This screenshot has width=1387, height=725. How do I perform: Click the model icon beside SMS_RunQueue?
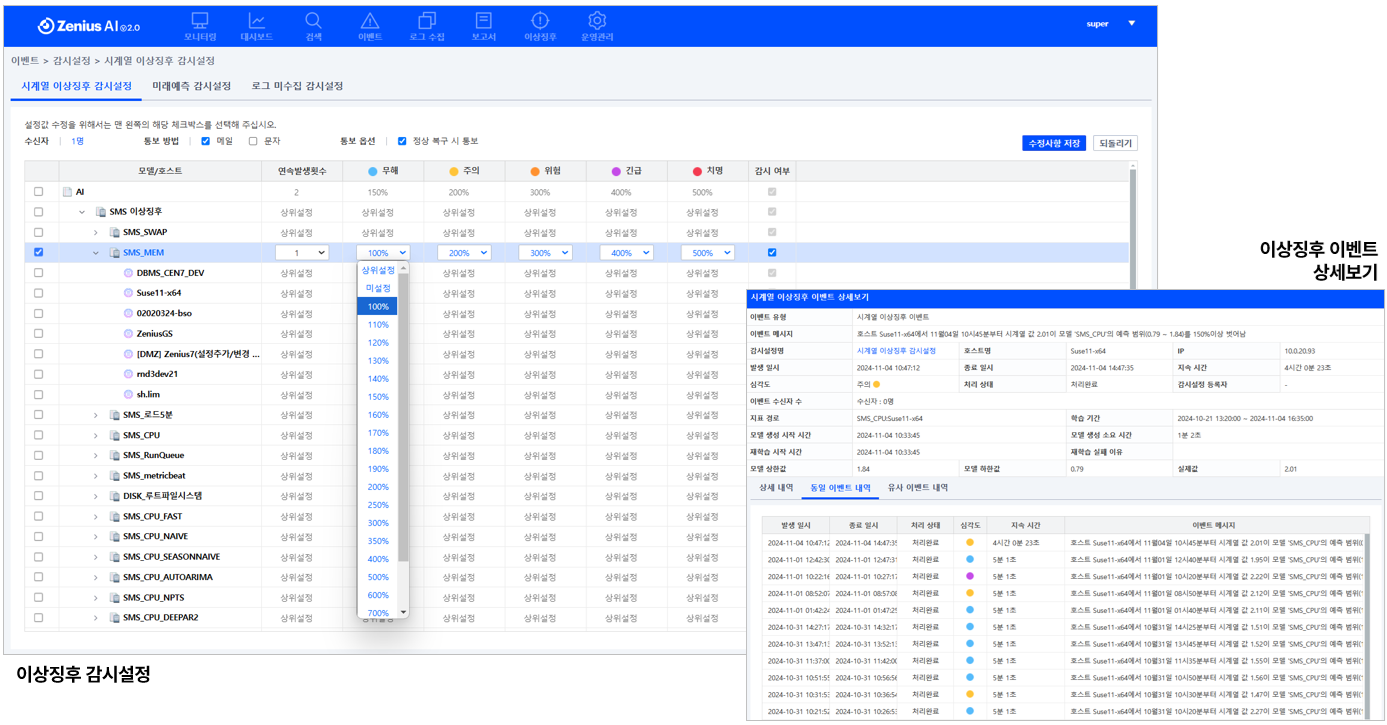114,455
